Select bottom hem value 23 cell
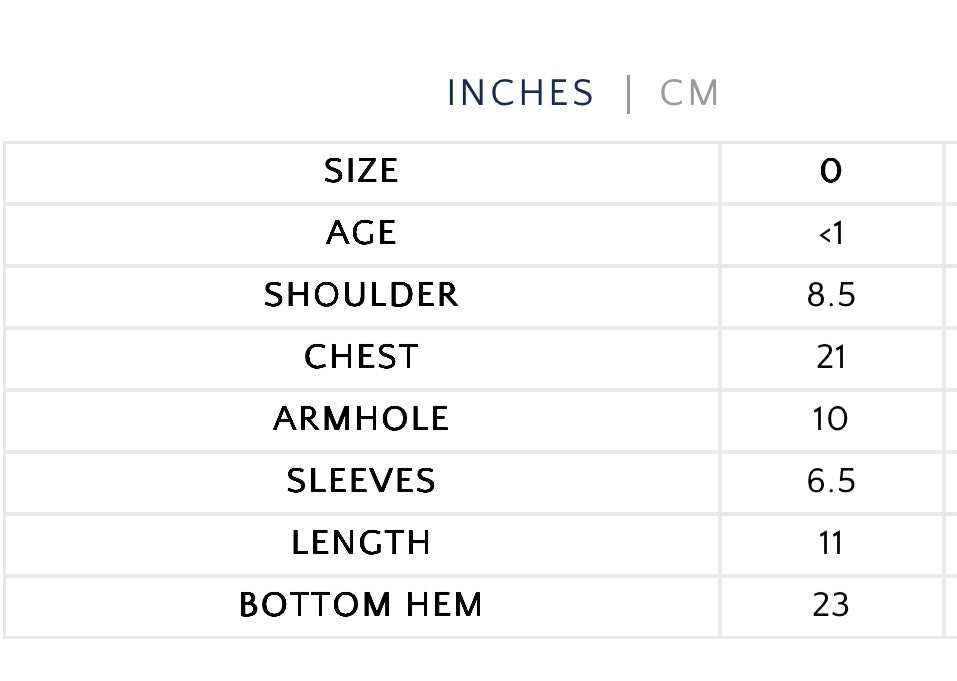 tap(831, 605)
